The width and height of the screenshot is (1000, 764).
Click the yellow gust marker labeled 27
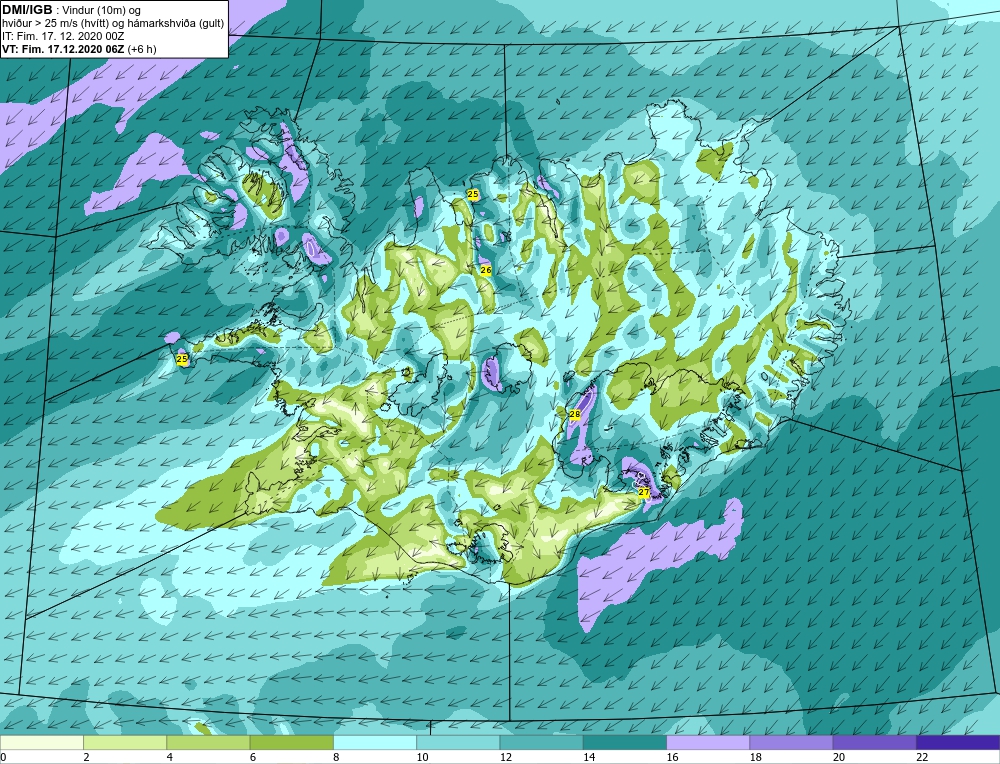coord(643,492)
